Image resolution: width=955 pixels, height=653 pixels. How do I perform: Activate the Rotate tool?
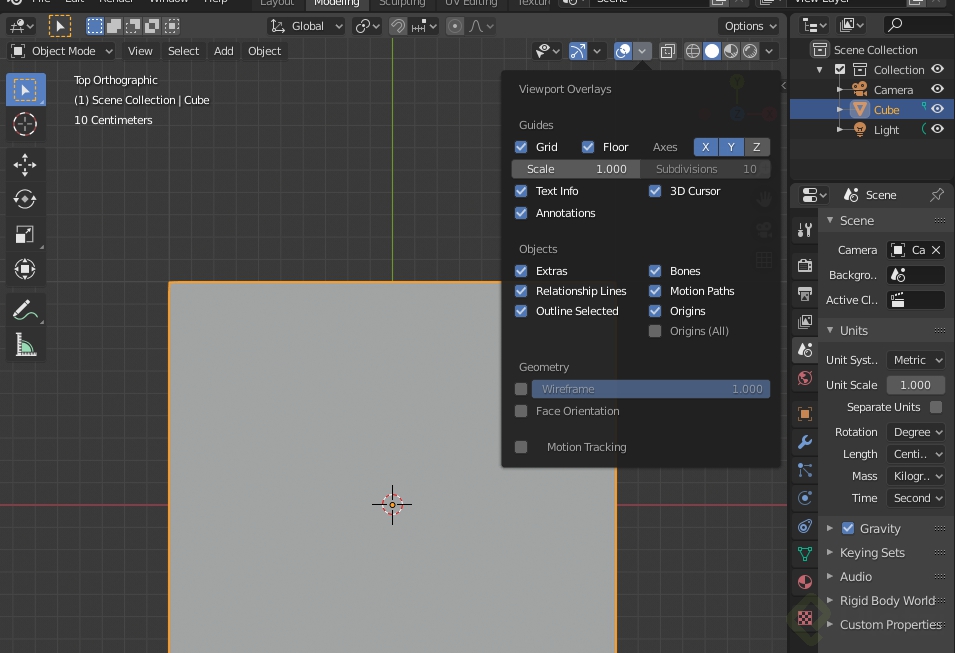point(25,199)
